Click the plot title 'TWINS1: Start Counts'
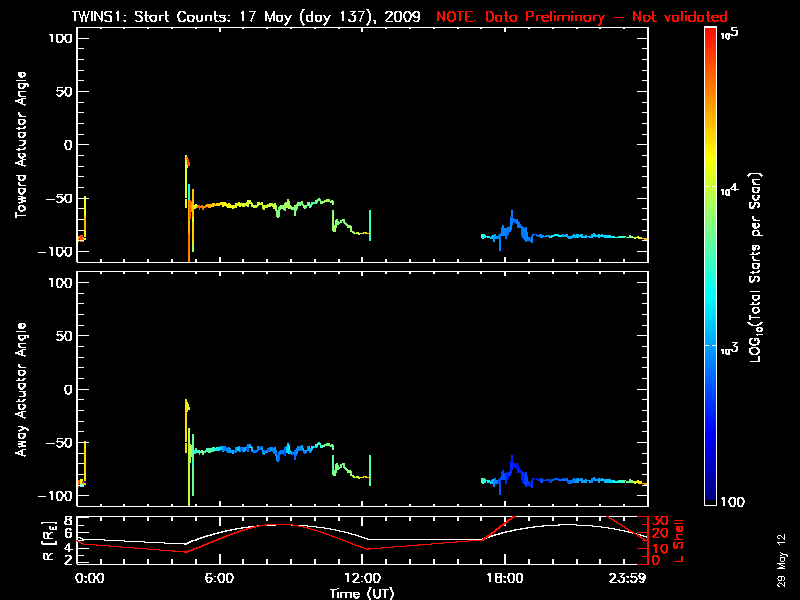 click(149, 17)
